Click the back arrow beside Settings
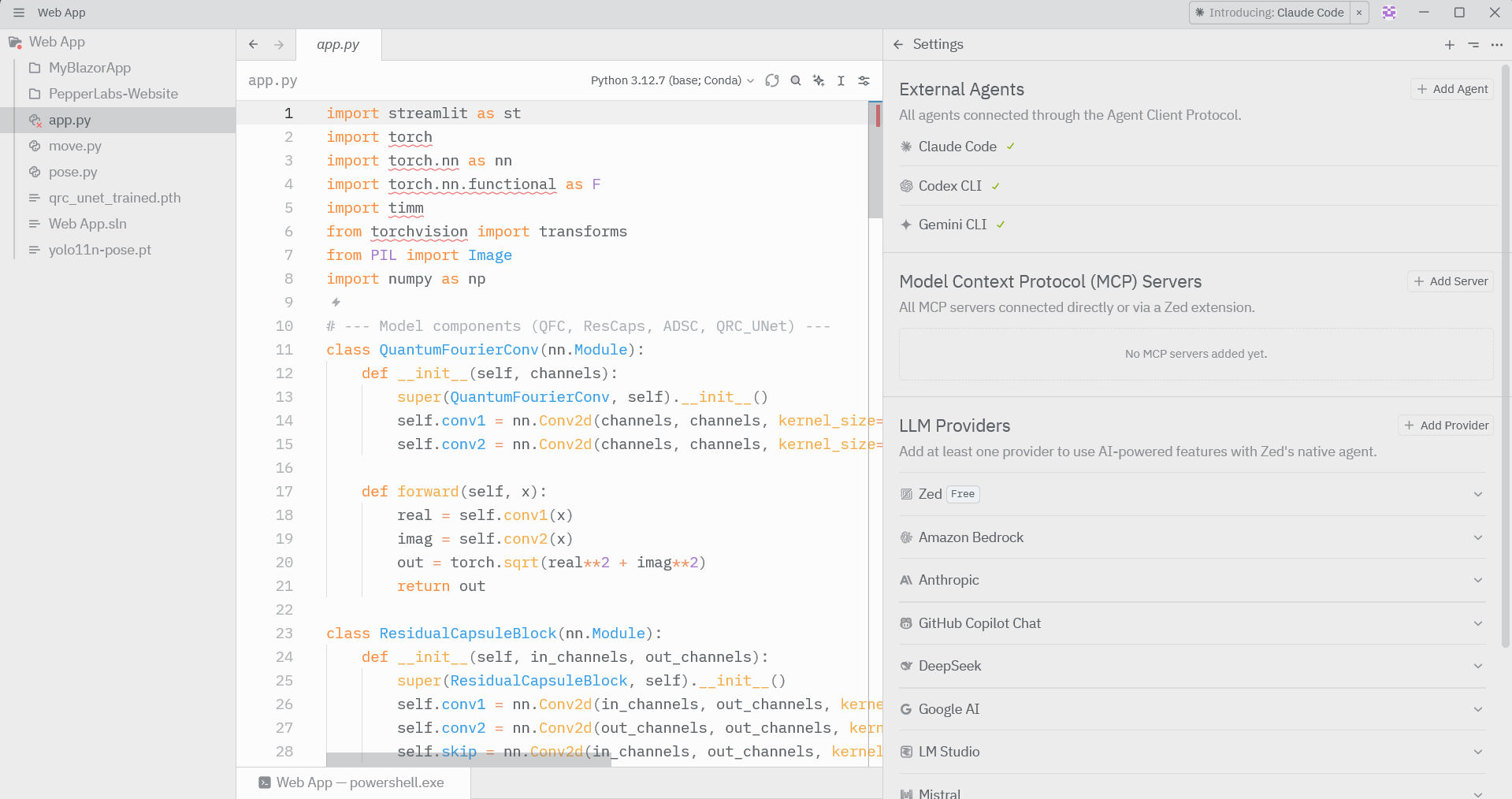Image resolution: width=1512 pixels, height=799 pixels. click(898, 45)
